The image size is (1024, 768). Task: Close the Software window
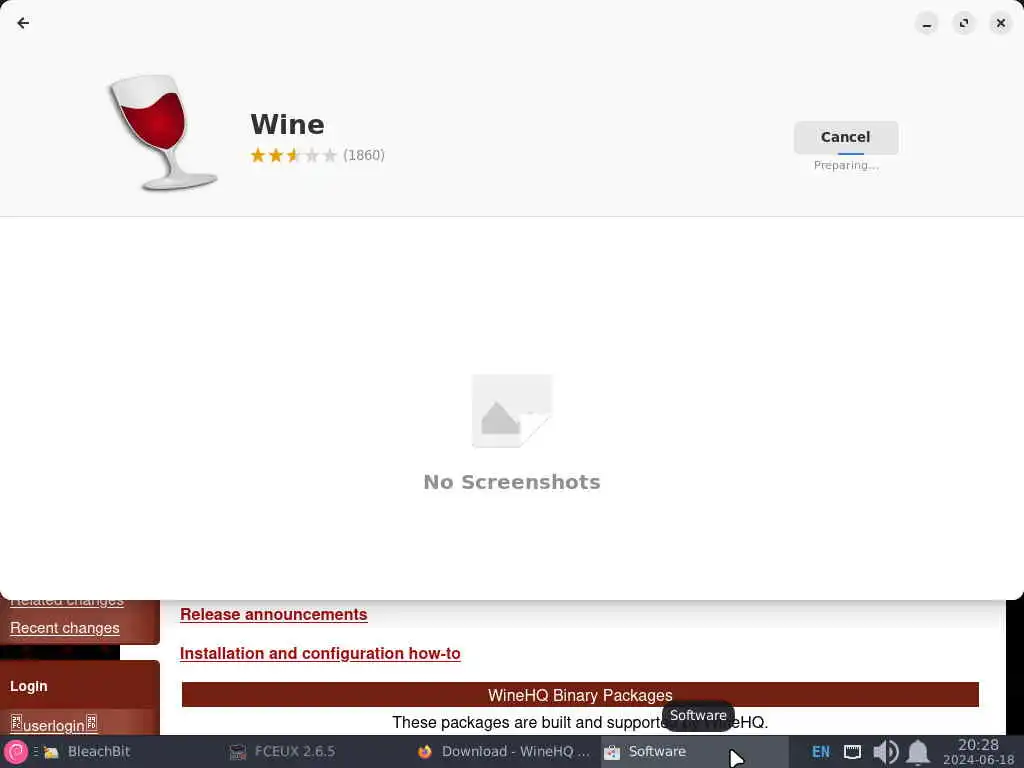click(1000, 24)
